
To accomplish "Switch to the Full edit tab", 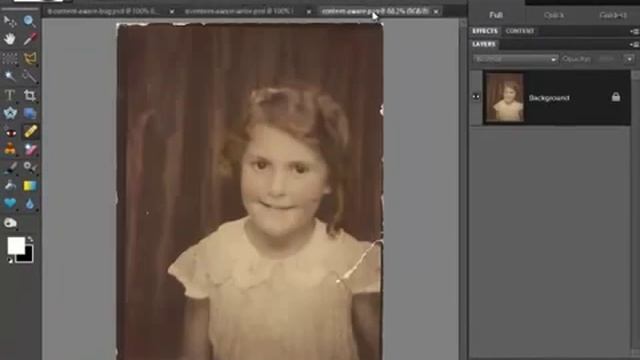I will coord(496,15).
